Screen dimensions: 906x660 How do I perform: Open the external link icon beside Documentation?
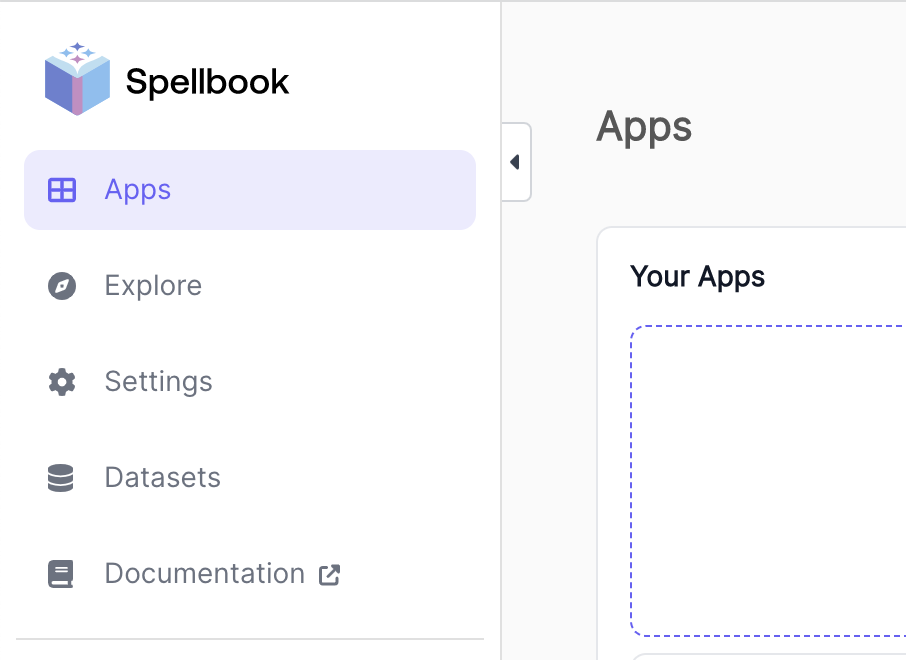tap(331, 575)
